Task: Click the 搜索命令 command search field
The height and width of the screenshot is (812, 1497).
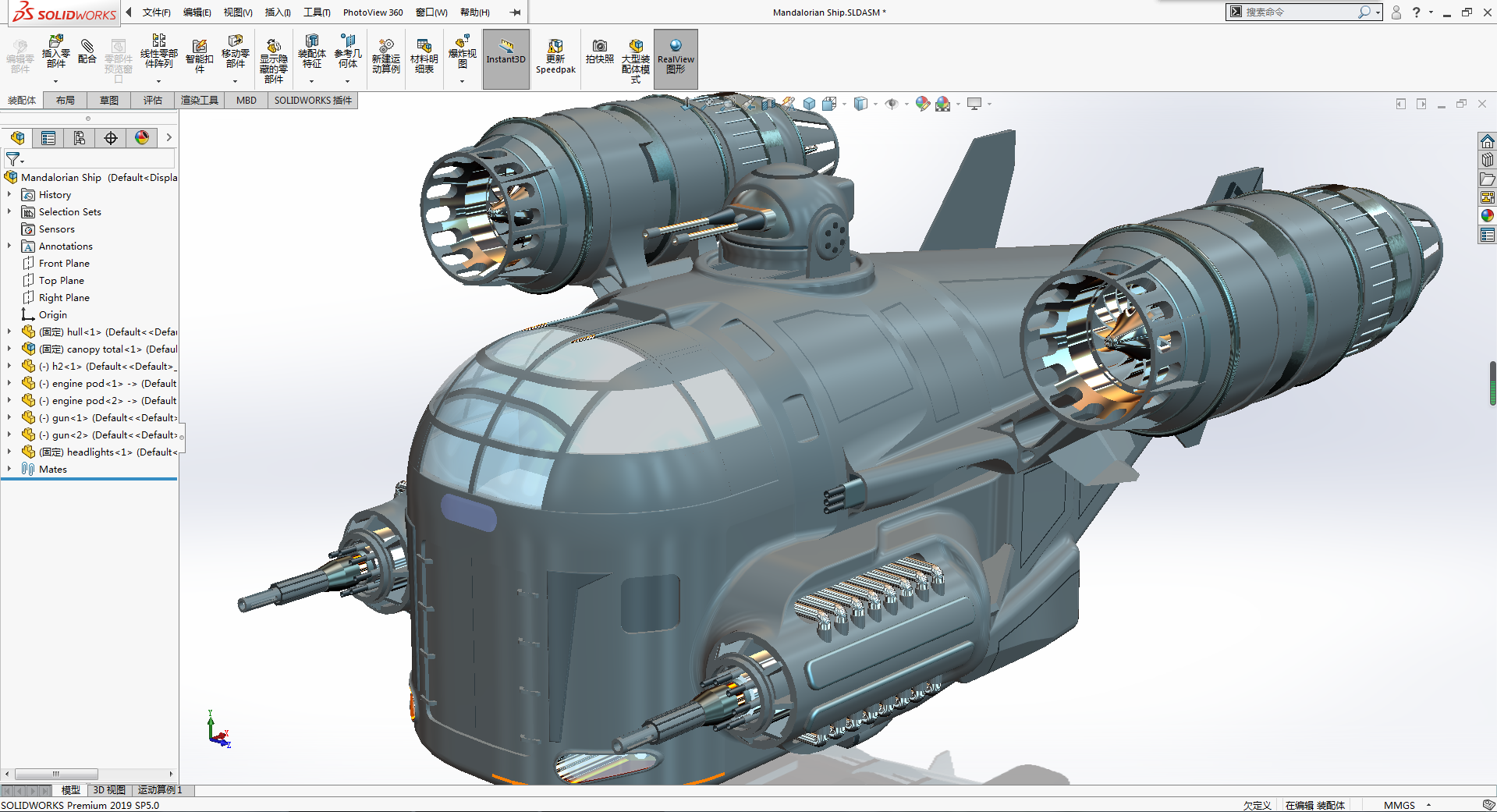Action: 1299,12
